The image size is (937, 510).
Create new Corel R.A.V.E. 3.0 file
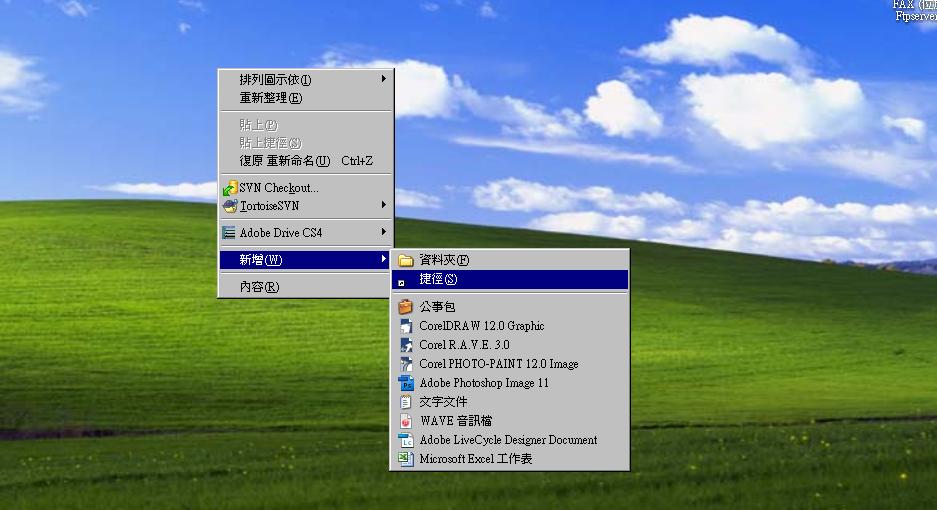point(510,345)
